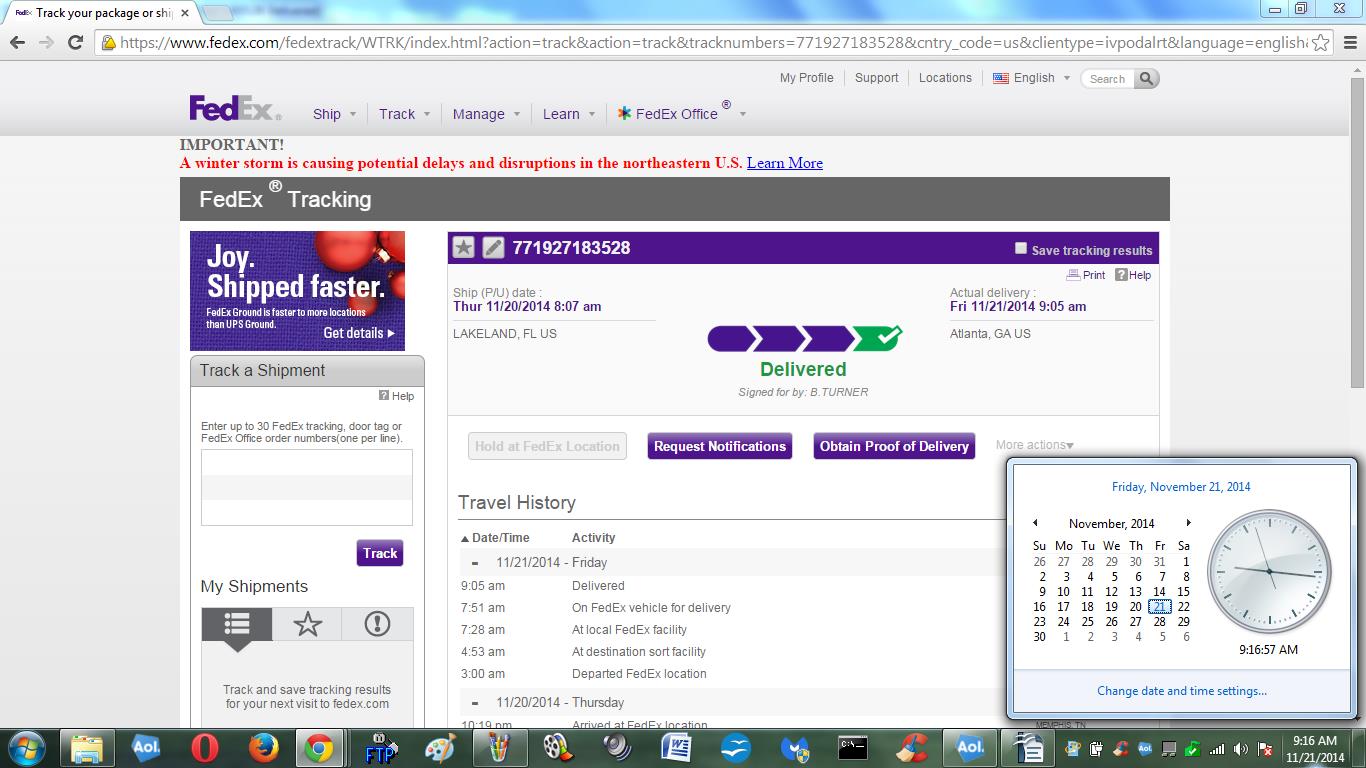Open Microsoft Word from the taskbar

coord(677,748)
